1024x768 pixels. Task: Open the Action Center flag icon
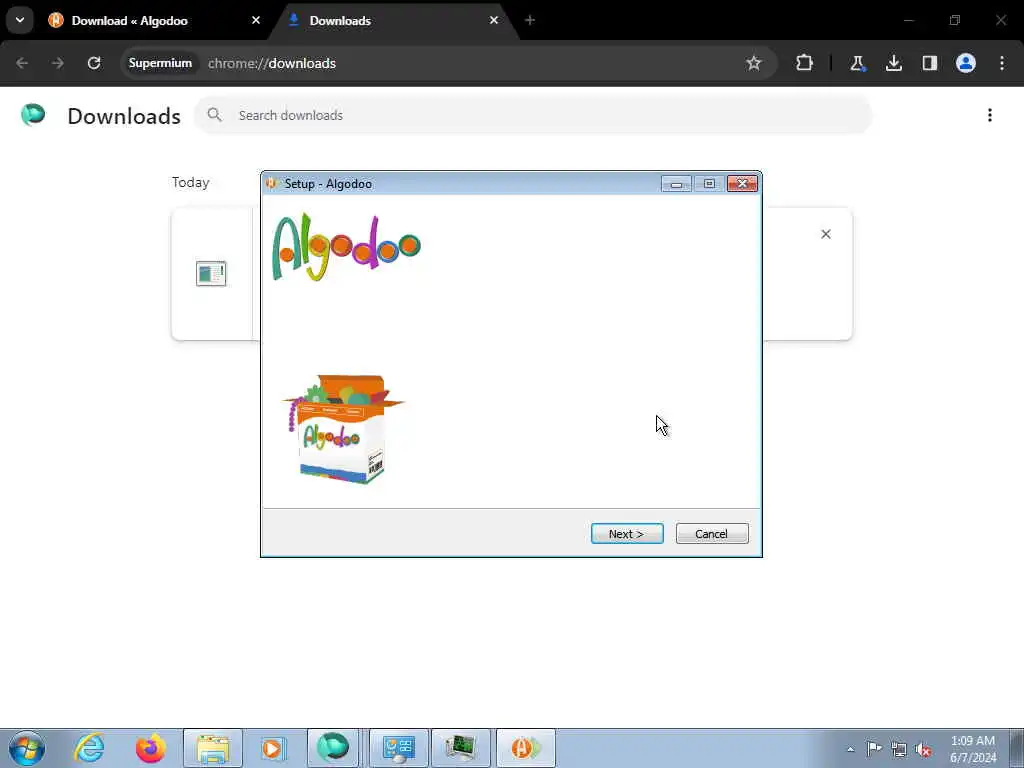874,749
